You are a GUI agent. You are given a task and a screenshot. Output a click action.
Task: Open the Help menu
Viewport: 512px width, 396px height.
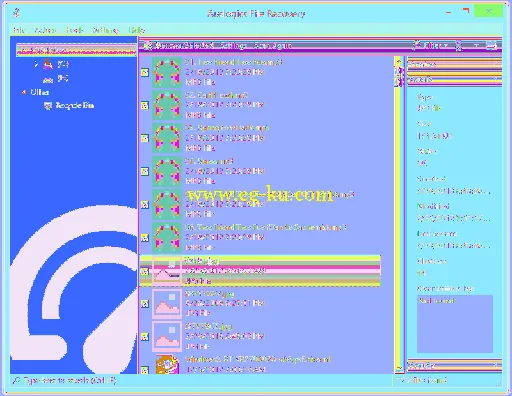(137, 30)
